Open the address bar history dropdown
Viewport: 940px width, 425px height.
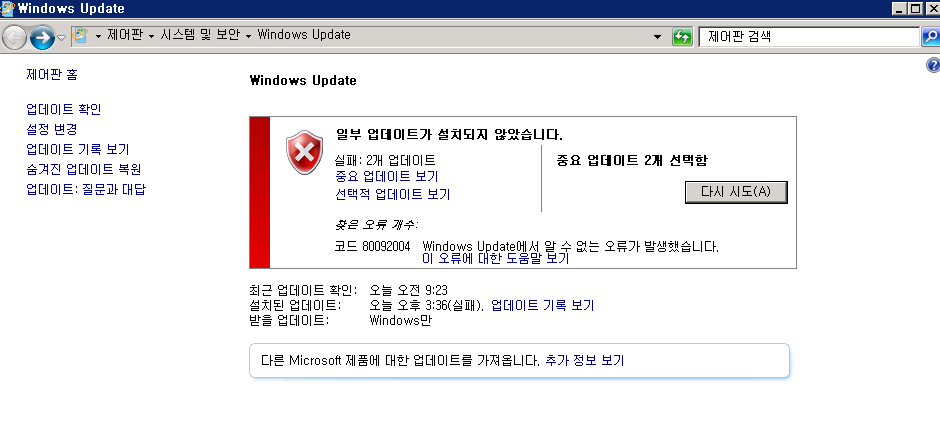point(658,37)
